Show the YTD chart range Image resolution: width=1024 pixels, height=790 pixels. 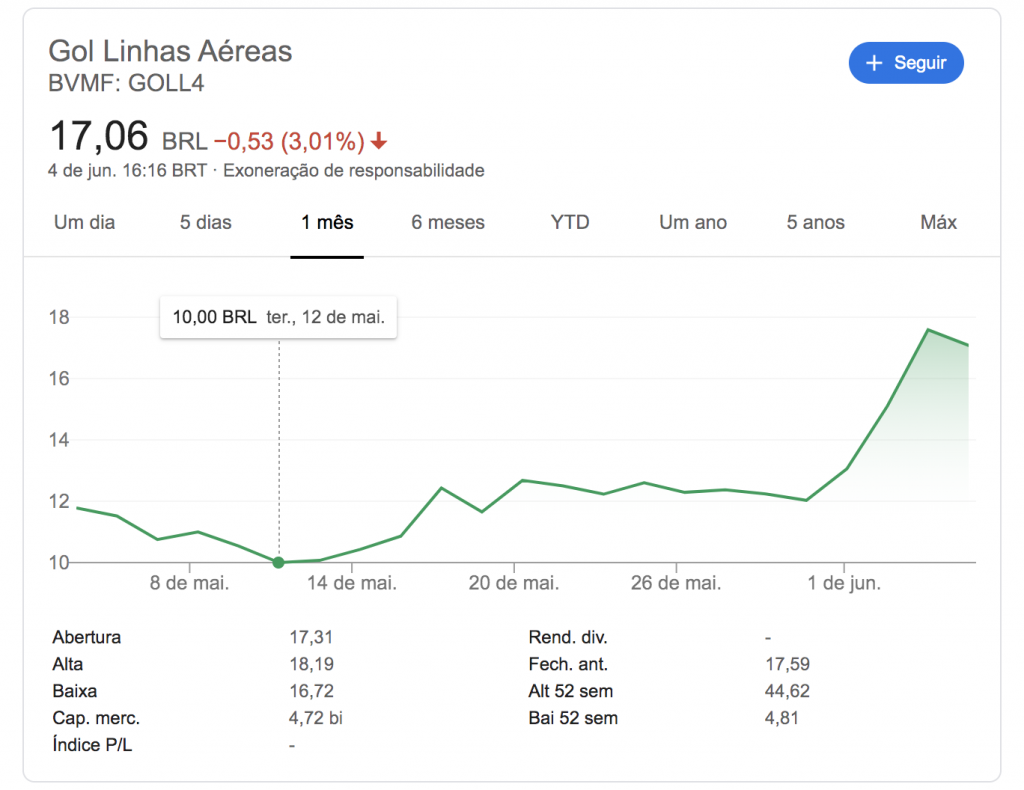point(570,223)
